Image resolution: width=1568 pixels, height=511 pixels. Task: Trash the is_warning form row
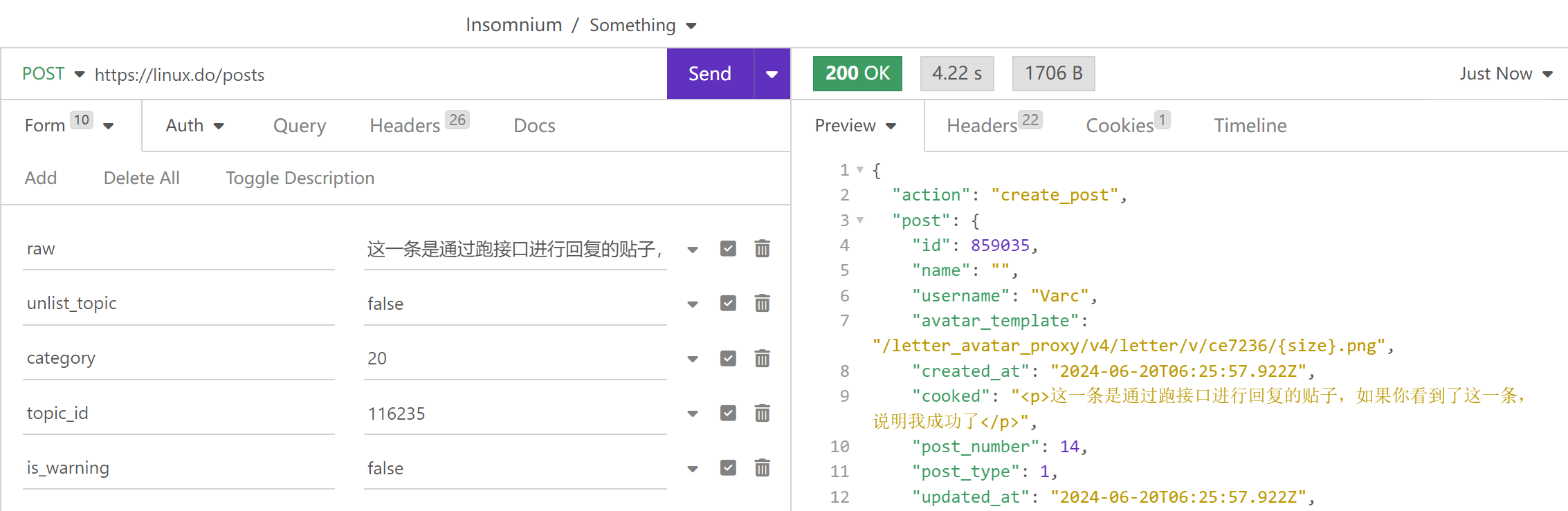(x=762, y=467)
